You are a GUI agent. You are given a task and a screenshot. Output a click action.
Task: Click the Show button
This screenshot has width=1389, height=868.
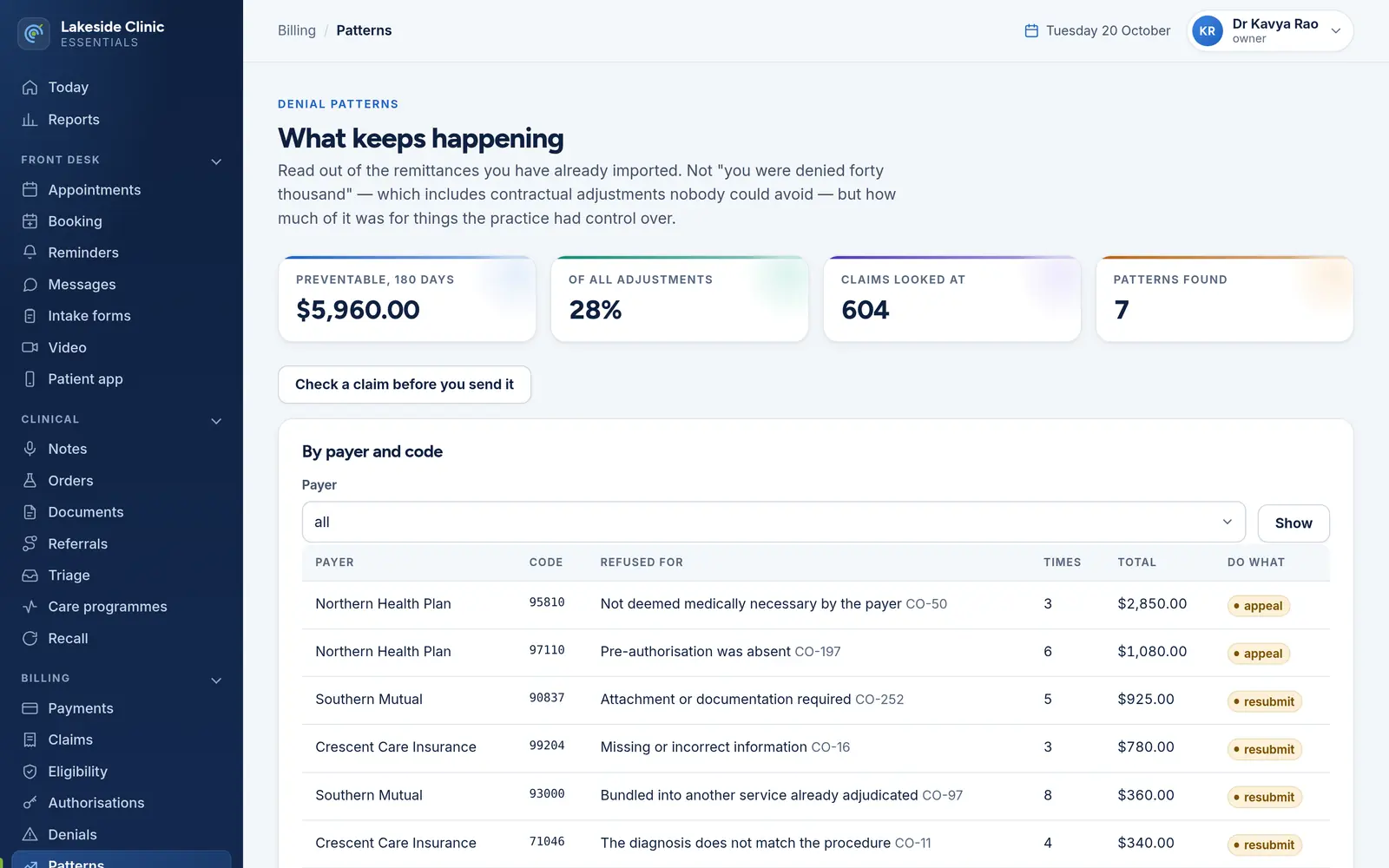pos(1294,523)
